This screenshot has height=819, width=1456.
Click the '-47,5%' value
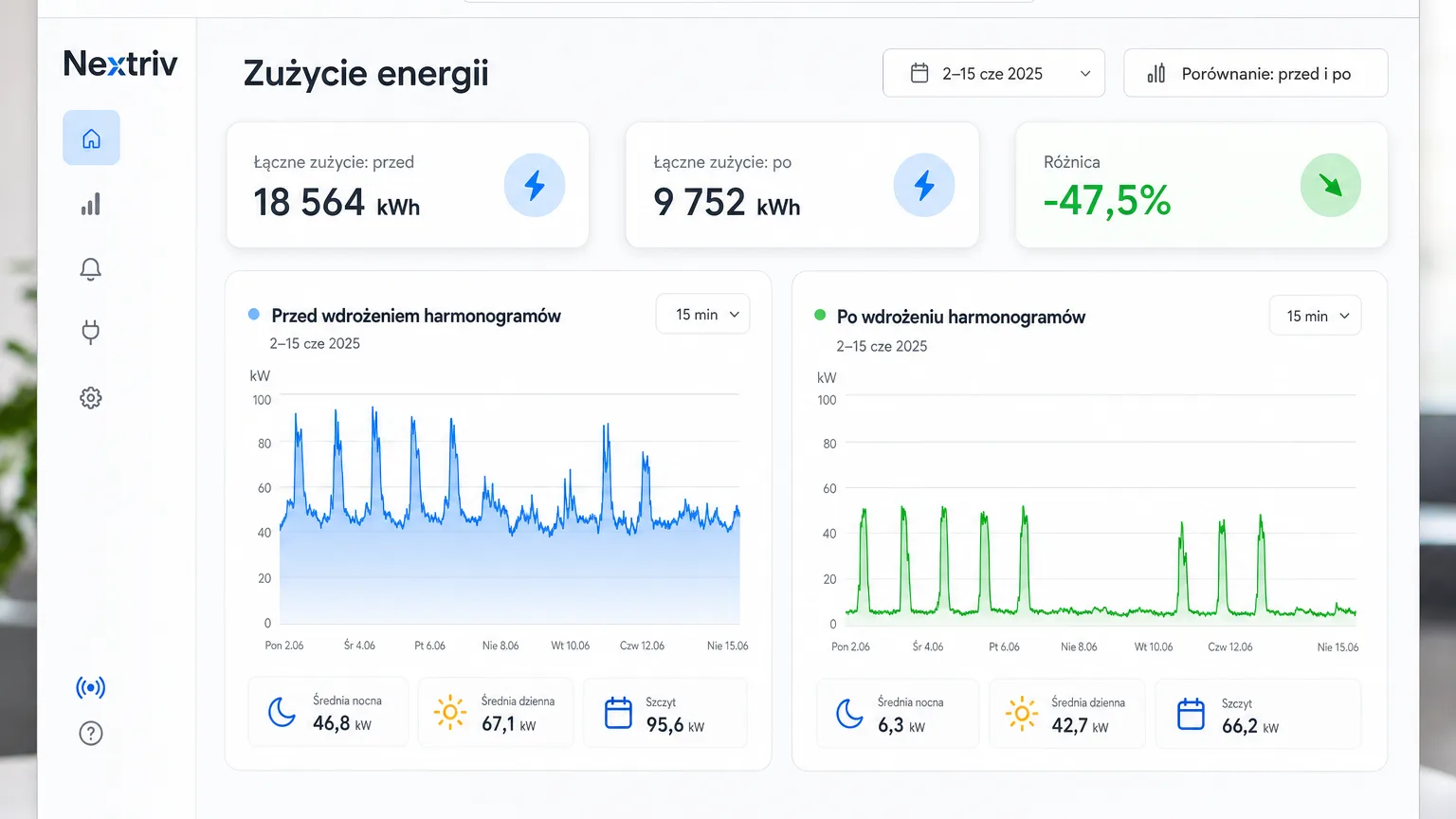coord(1107,200)
